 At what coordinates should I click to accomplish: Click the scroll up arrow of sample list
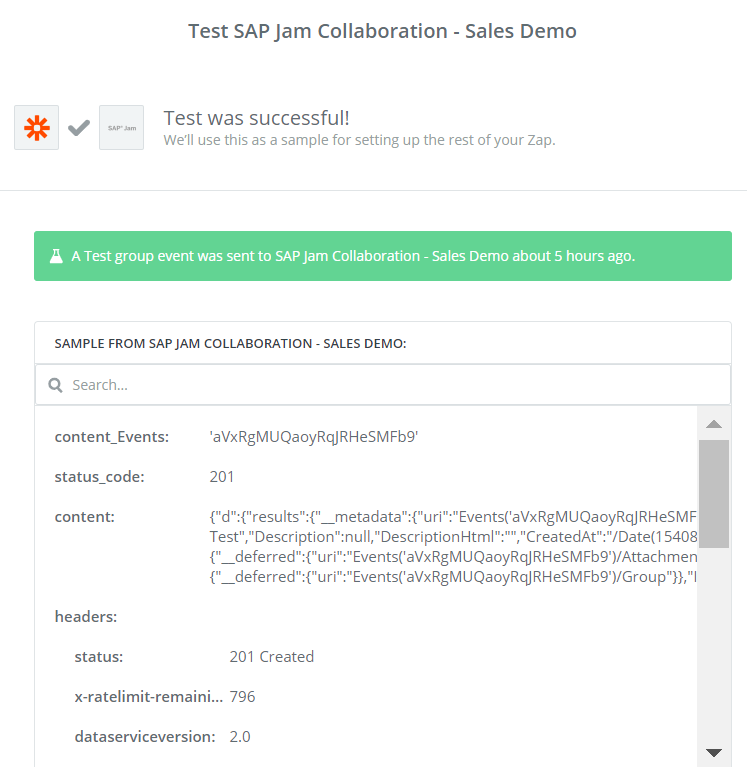[x=714, y=424]
